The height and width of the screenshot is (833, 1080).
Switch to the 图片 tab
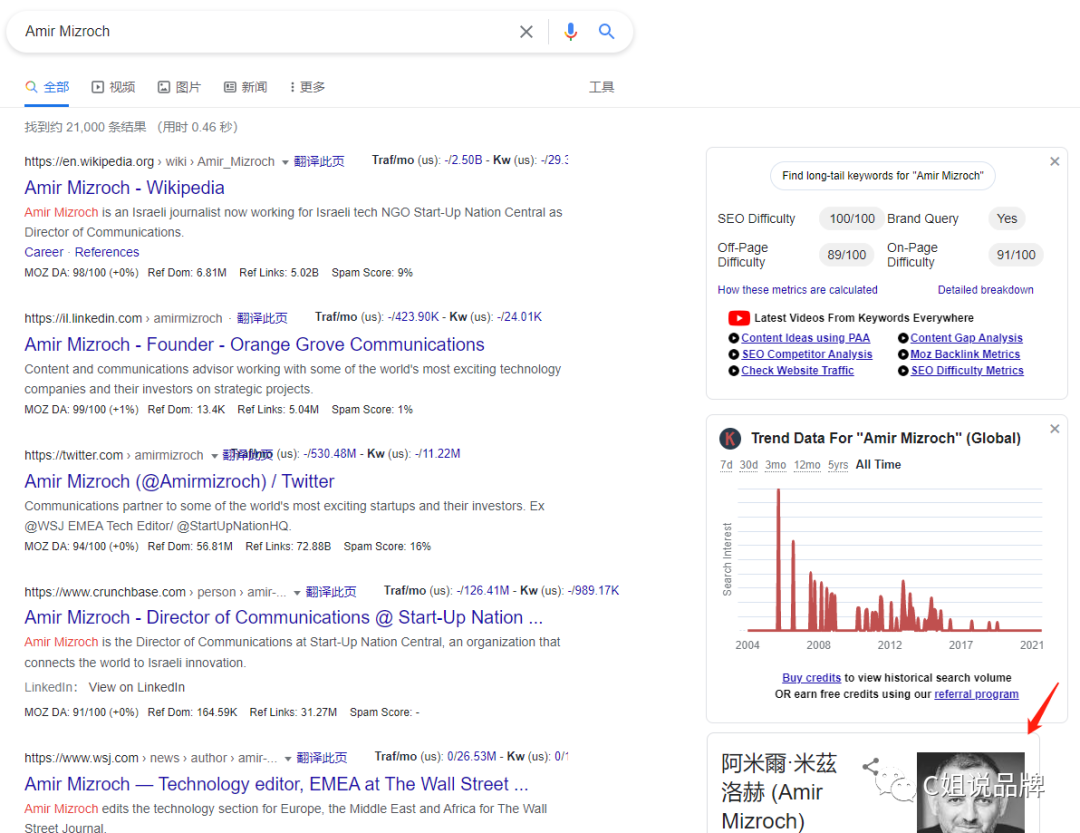coord(188,87)
